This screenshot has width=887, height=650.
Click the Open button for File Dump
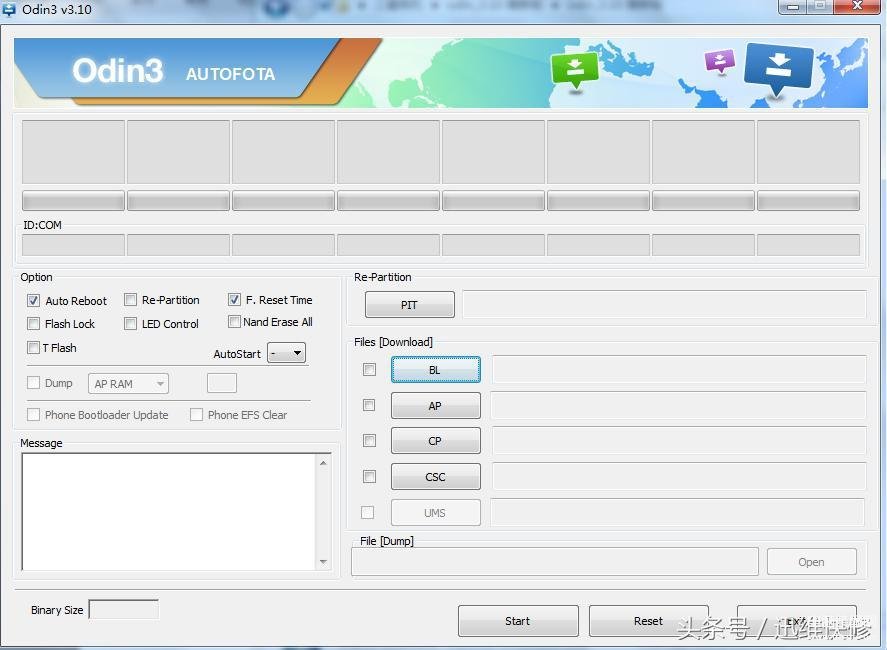812,562
